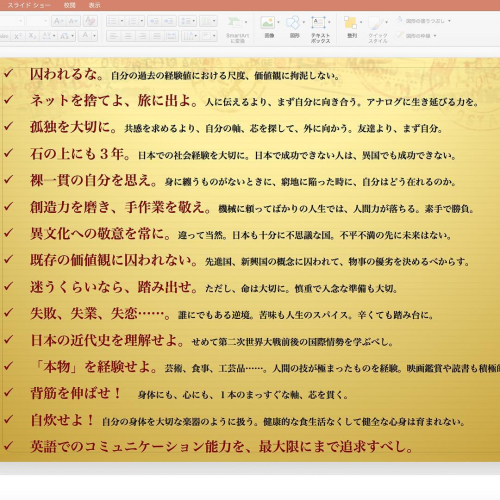Switch to the 校閲 tab
This screenshot has height=500, width=500.
pyautogui.click(x=69, y=5)
